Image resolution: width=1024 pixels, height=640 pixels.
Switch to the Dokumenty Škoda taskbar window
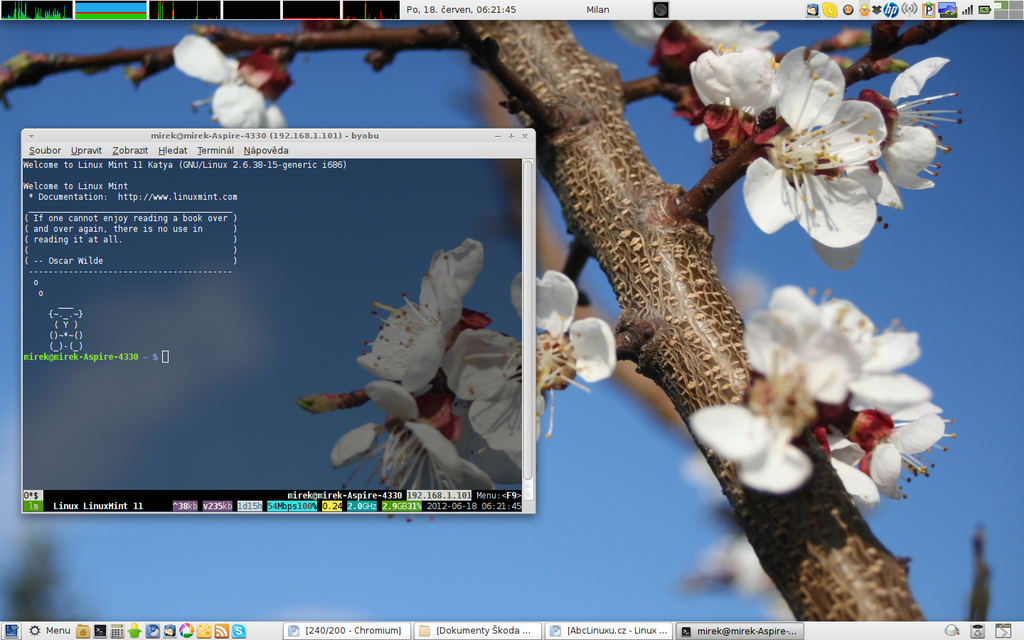(477, 631)
